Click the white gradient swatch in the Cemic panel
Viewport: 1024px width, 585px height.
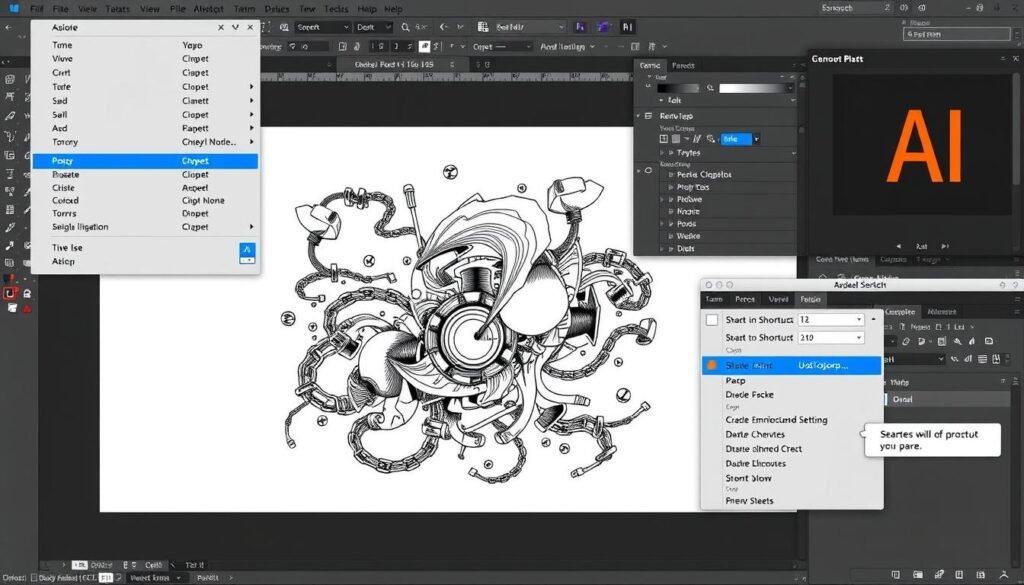755,87
